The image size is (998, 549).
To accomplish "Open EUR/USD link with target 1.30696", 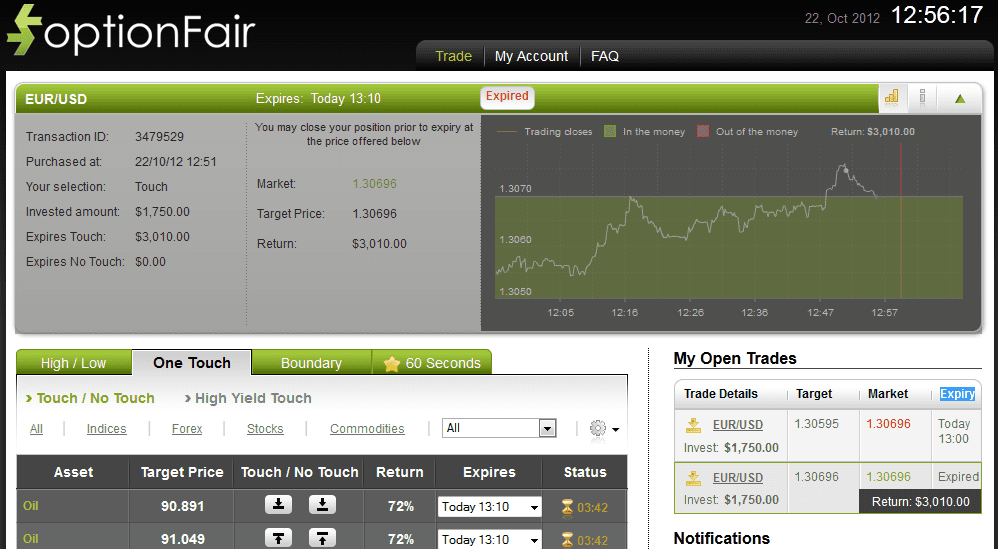I will [x=738, y=477].
